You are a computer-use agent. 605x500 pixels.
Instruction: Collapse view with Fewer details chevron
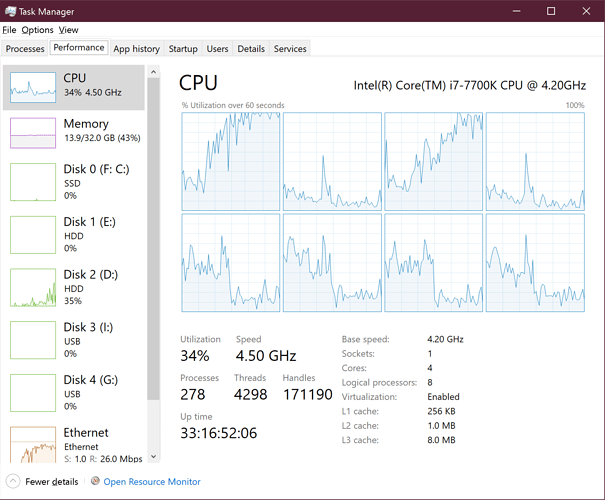[14, 481]
